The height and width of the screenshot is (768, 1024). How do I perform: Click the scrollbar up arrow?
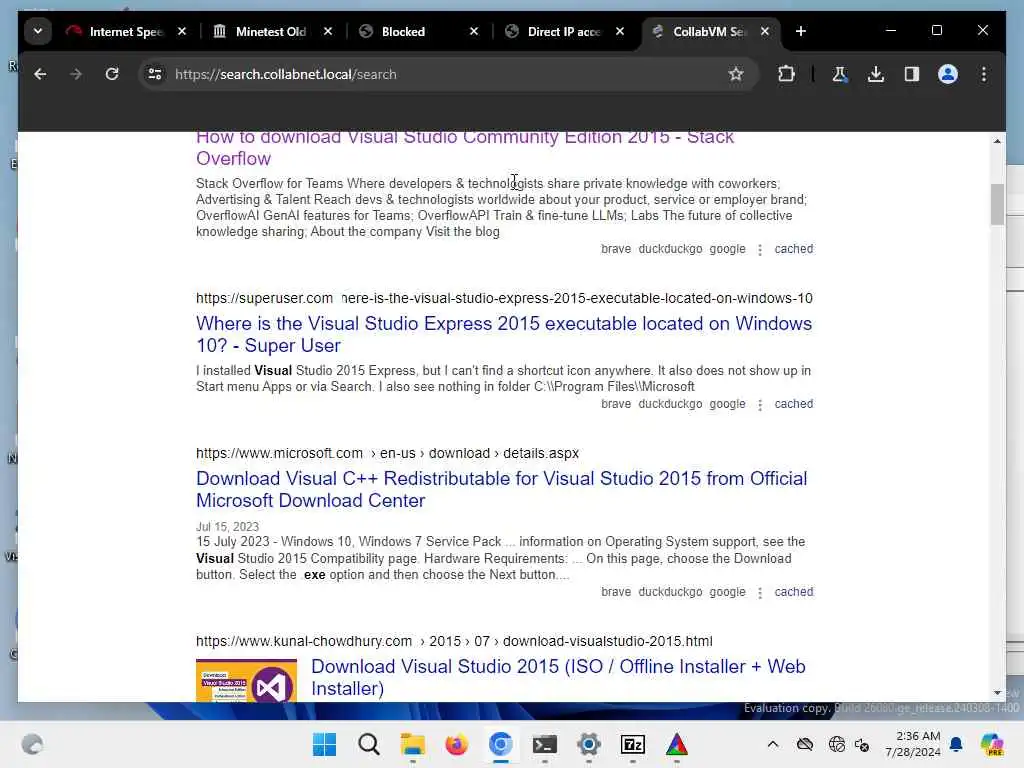pyautogui.click(x=997, y=141)
